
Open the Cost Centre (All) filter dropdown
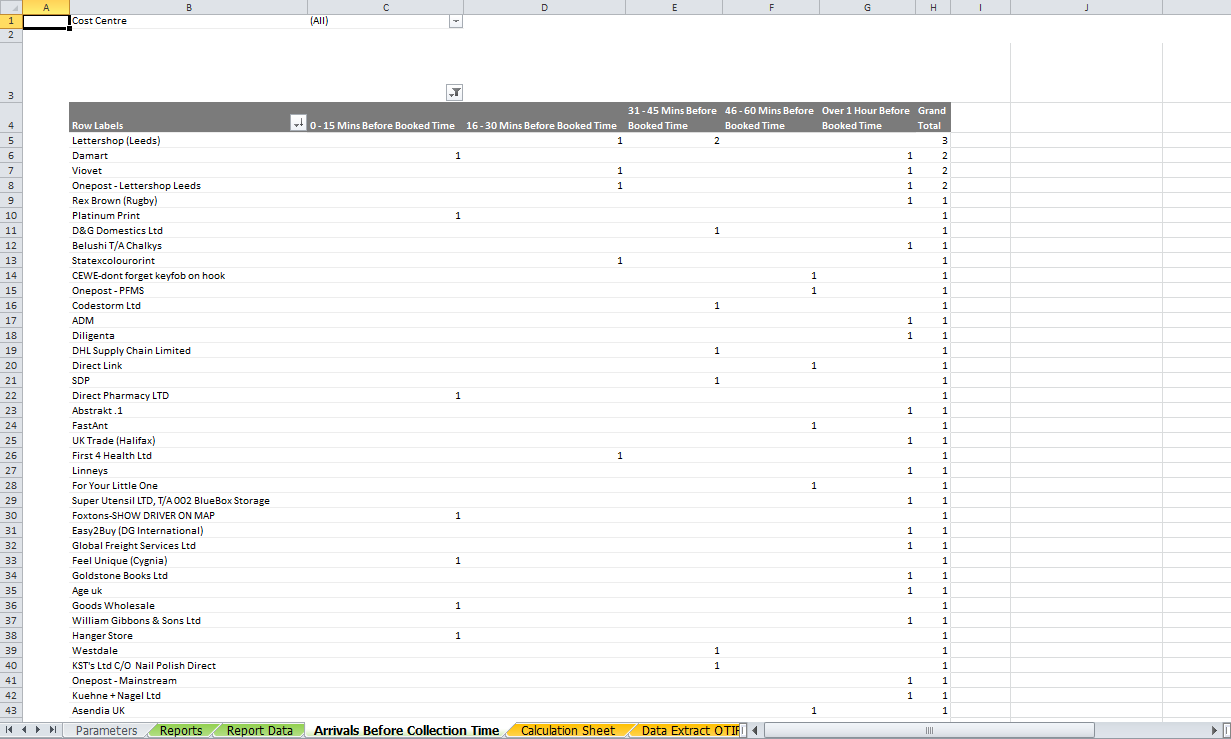click(456, 21)
